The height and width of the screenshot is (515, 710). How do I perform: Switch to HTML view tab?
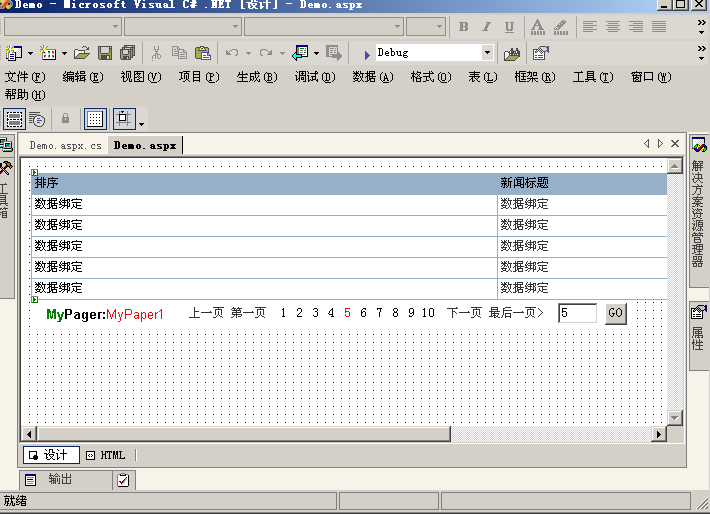[x=106, y=455]
